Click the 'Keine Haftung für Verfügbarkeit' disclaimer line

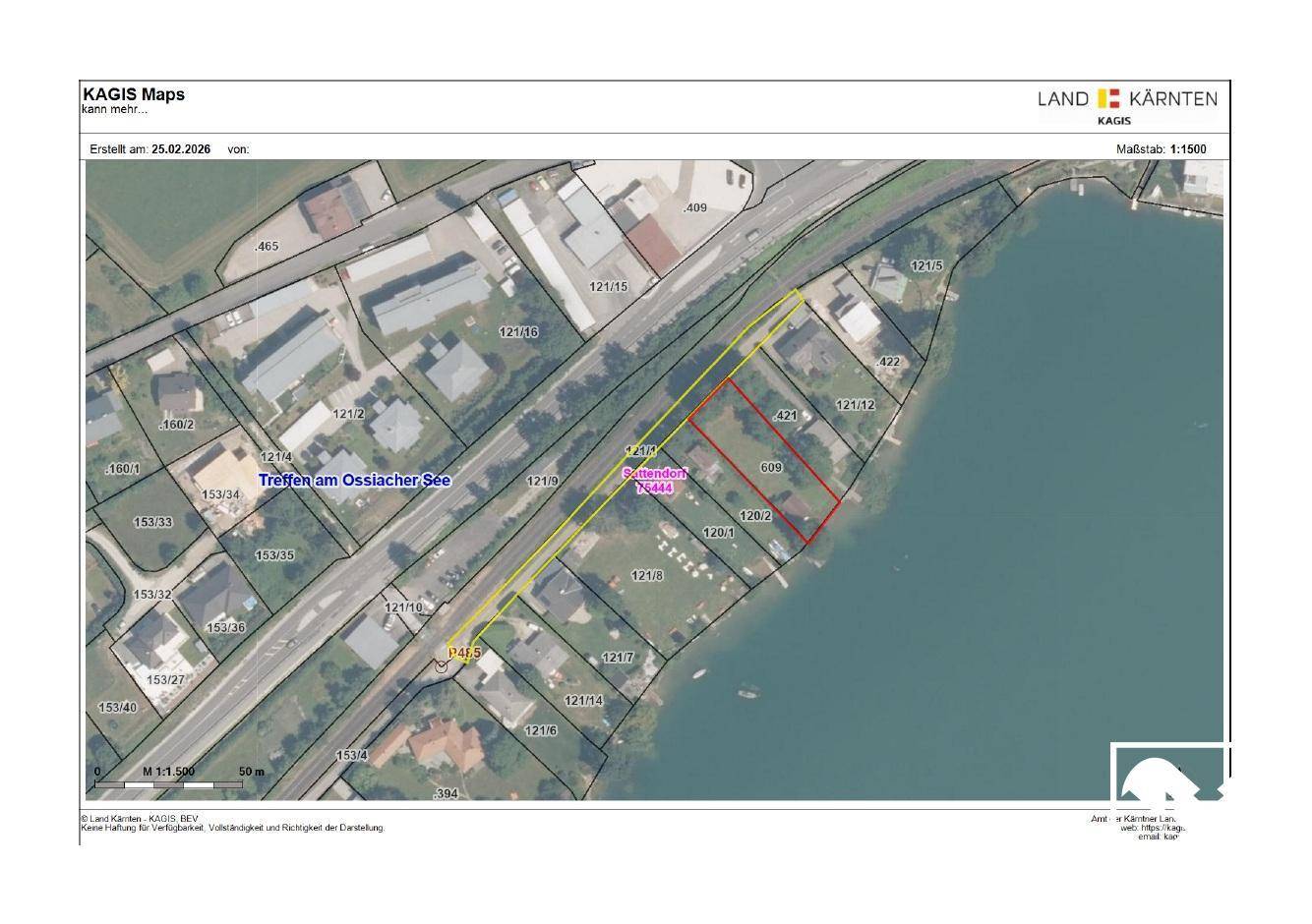click(232, 828)
